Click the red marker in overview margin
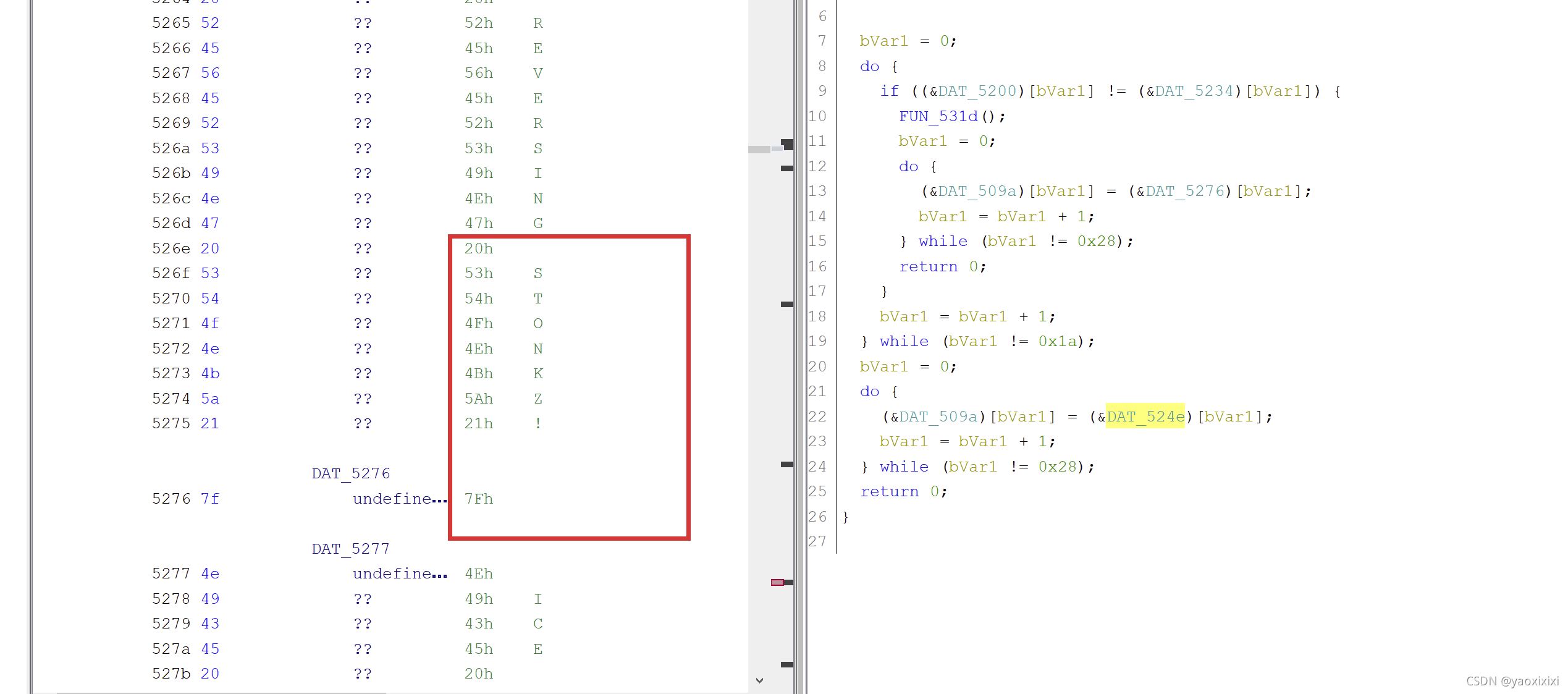 [777, 582]
